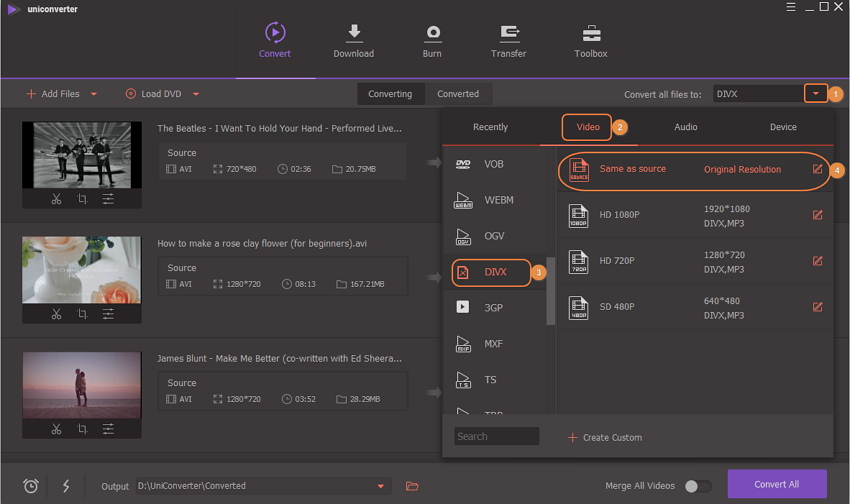Click The Beatles video title

coord(279,128)
